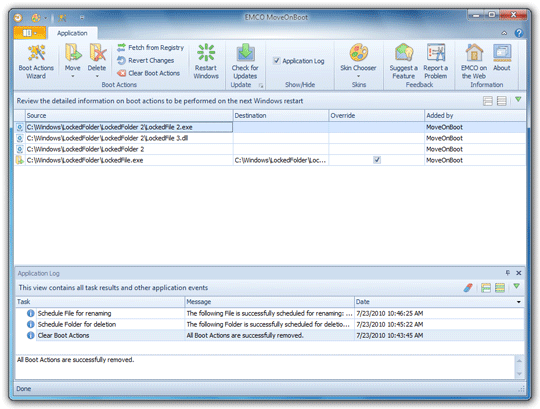
Task: Click the Delete folder icon
Action: click(97, 52)
